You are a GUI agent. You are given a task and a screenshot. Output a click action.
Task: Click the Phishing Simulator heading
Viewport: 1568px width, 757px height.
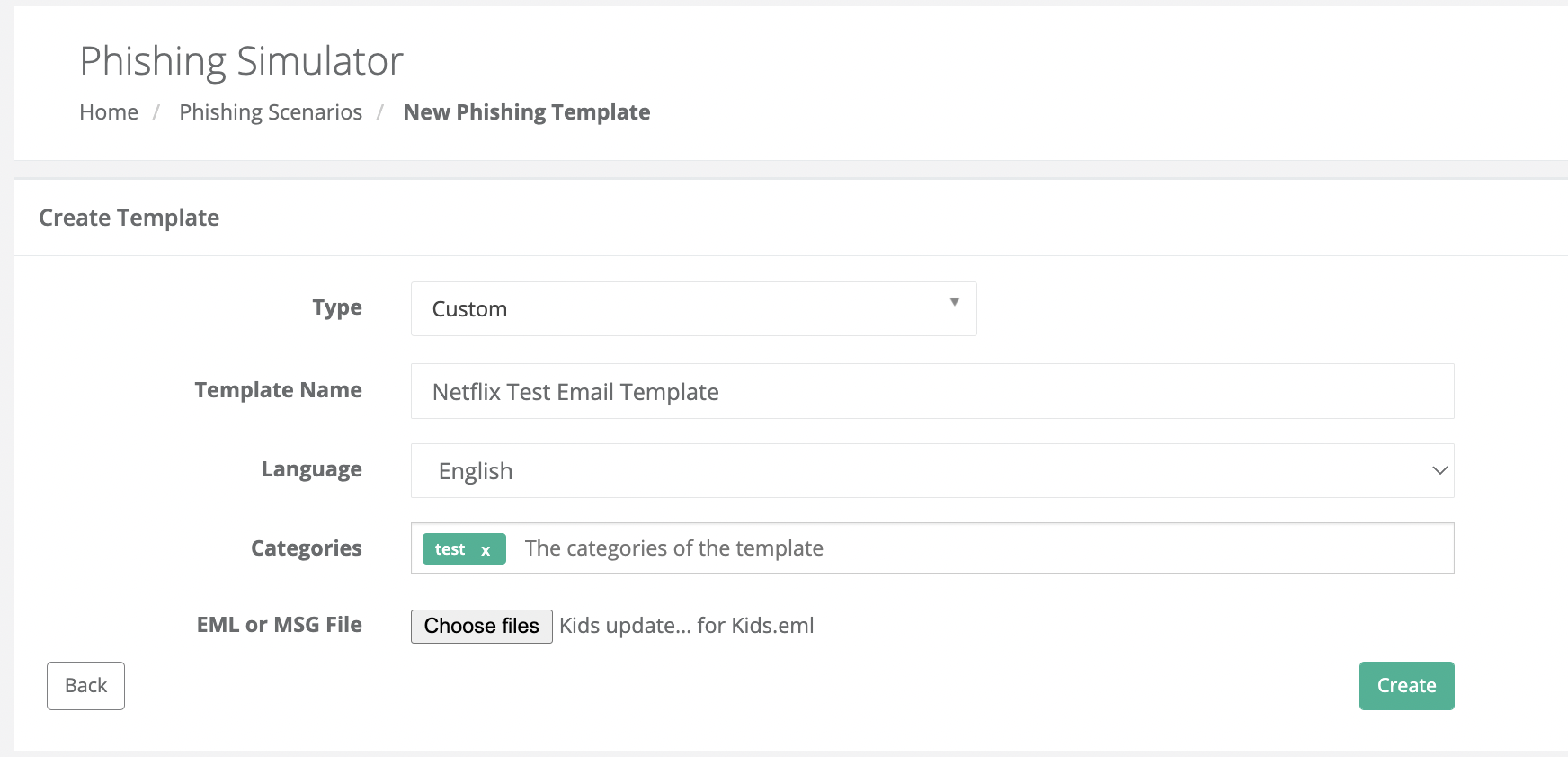coord(241,61)
